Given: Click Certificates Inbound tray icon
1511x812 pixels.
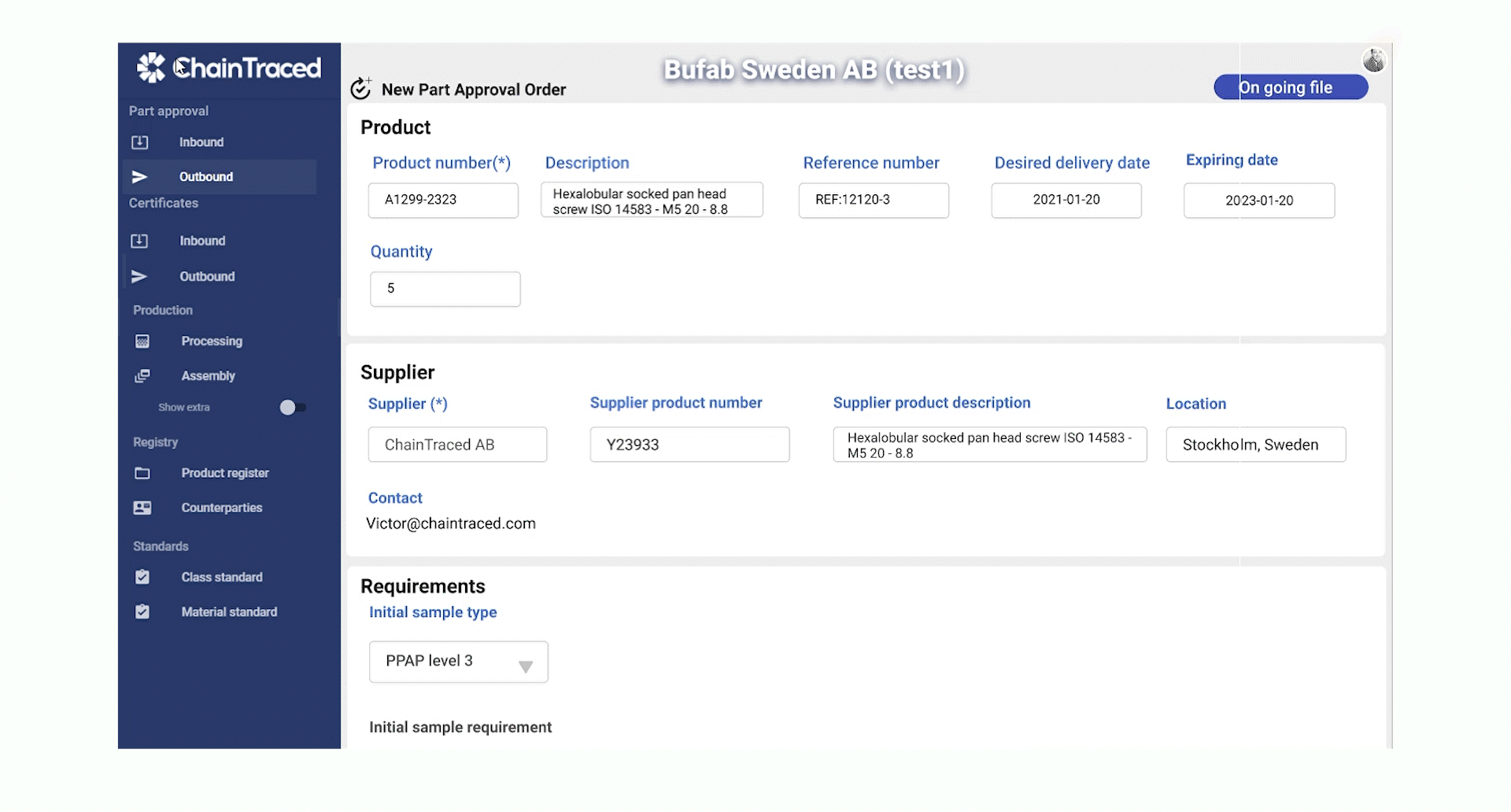Looking at the screenshot, I should 139,241.
